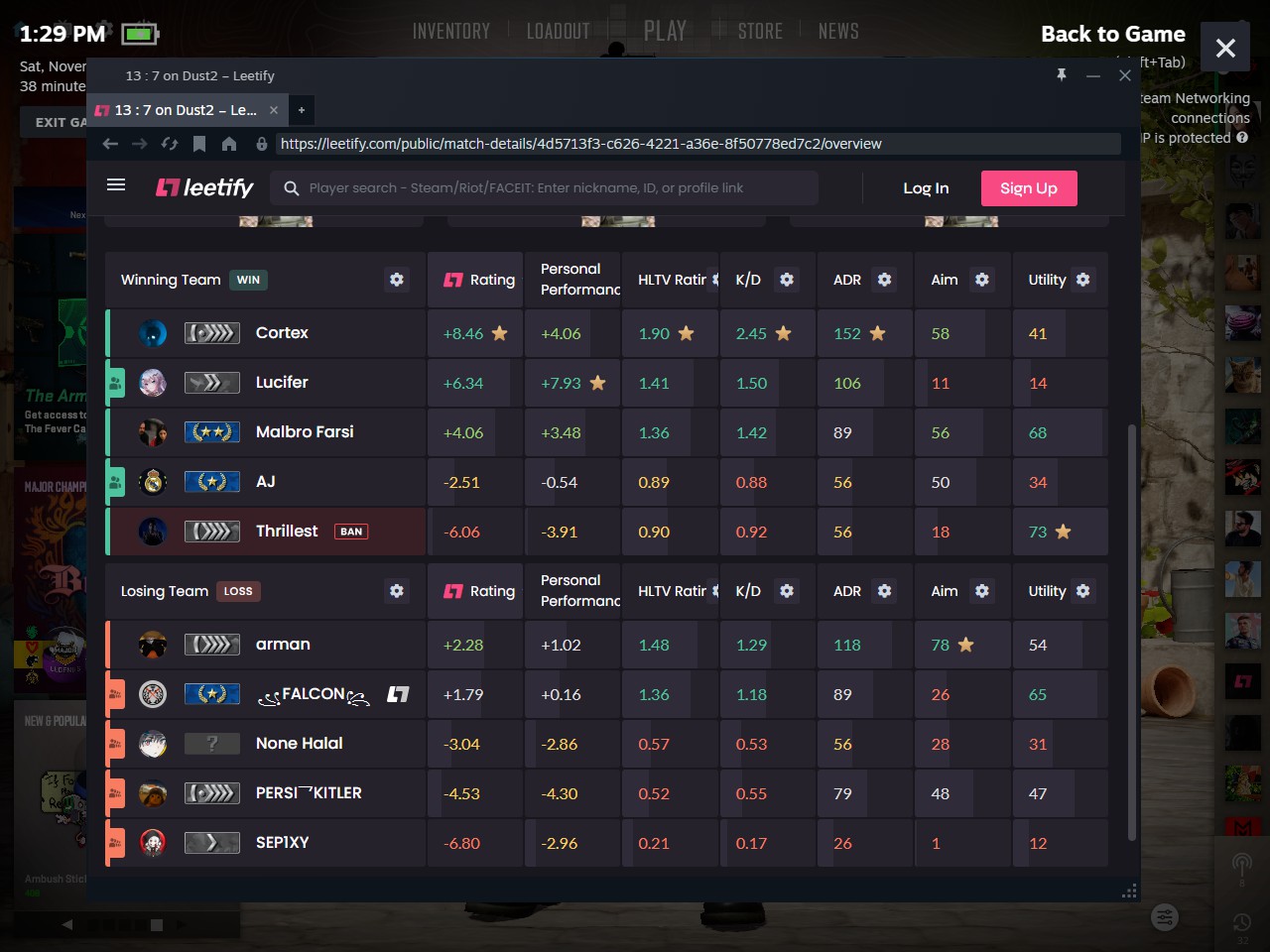Open overlay settings sliders icon
Image resolution: width=1270 pixels, height=952 pixels.
coord(1165,917)
